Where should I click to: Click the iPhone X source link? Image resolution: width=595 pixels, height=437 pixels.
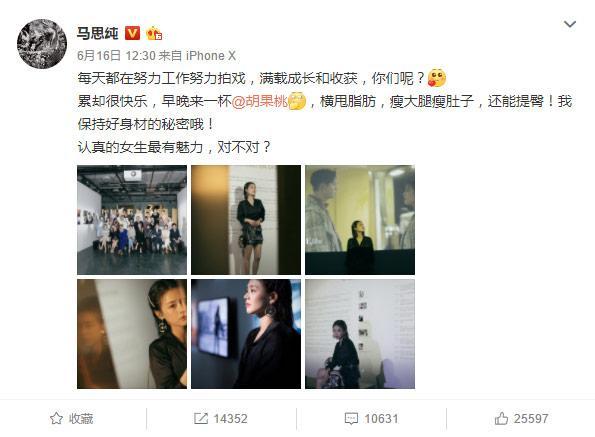(x=211, y=56)
